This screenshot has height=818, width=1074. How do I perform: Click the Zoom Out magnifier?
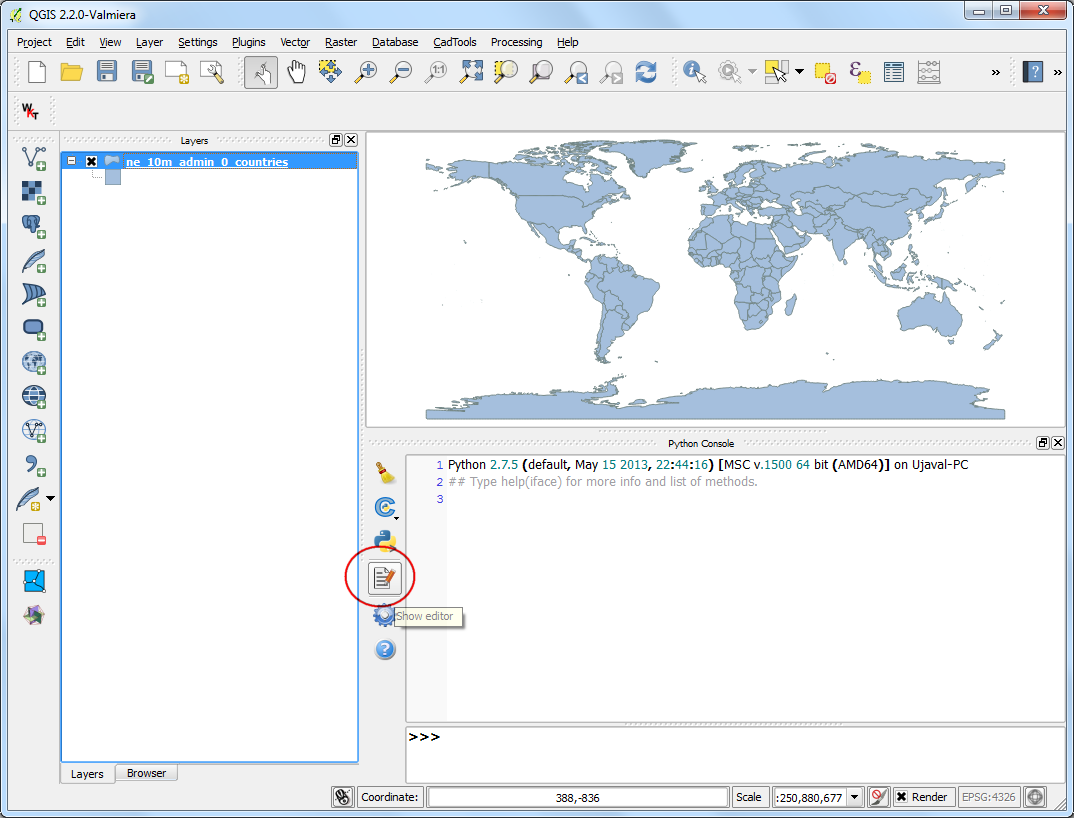(401, 71)
